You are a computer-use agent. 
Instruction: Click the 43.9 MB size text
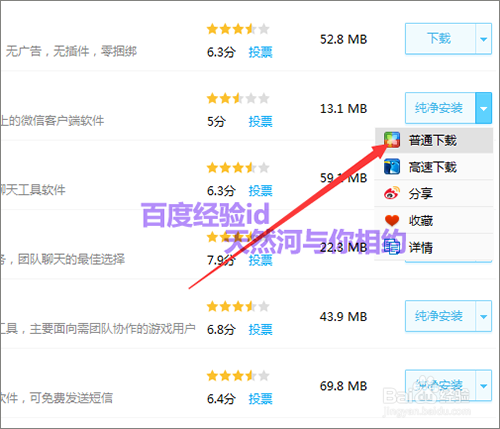point(343,317)
